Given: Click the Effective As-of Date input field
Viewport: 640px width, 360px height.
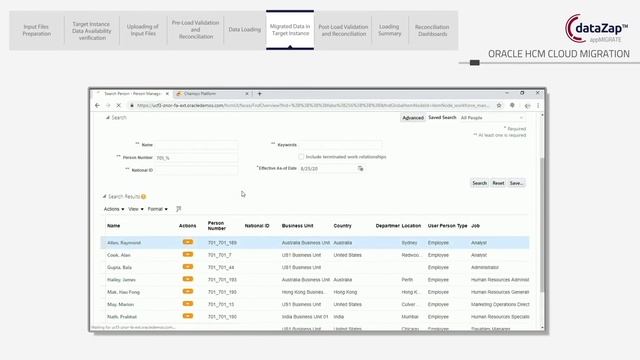Looking at the screenshot, I should click(x=328, y=168).
